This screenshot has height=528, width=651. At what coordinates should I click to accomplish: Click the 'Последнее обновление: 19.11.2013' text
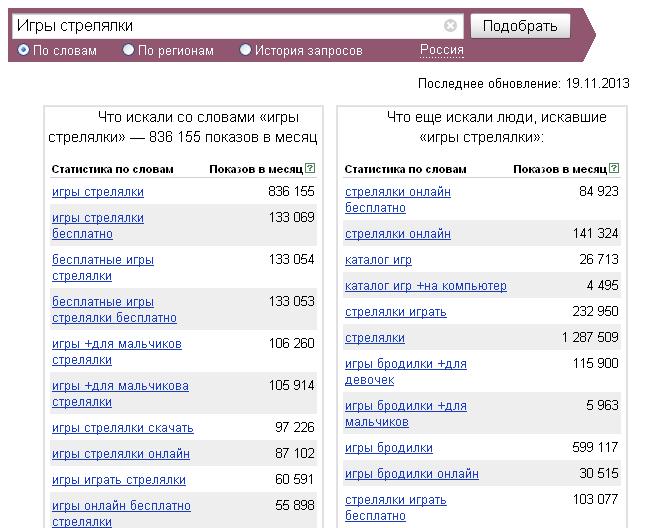click(524, 83)
